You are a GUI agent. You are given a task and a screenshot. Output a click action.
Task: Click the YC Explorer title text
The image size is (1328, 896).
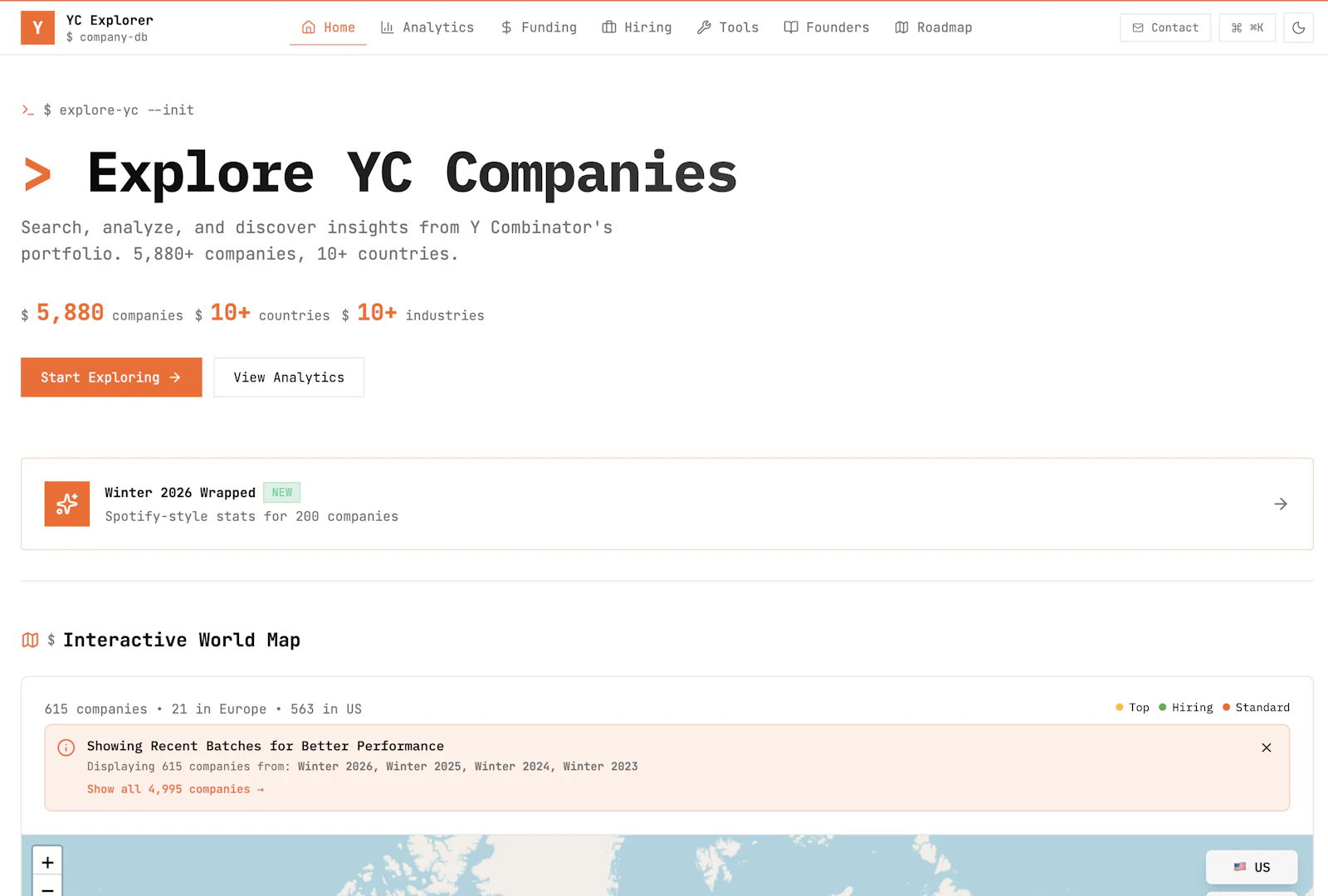(110, 20)
